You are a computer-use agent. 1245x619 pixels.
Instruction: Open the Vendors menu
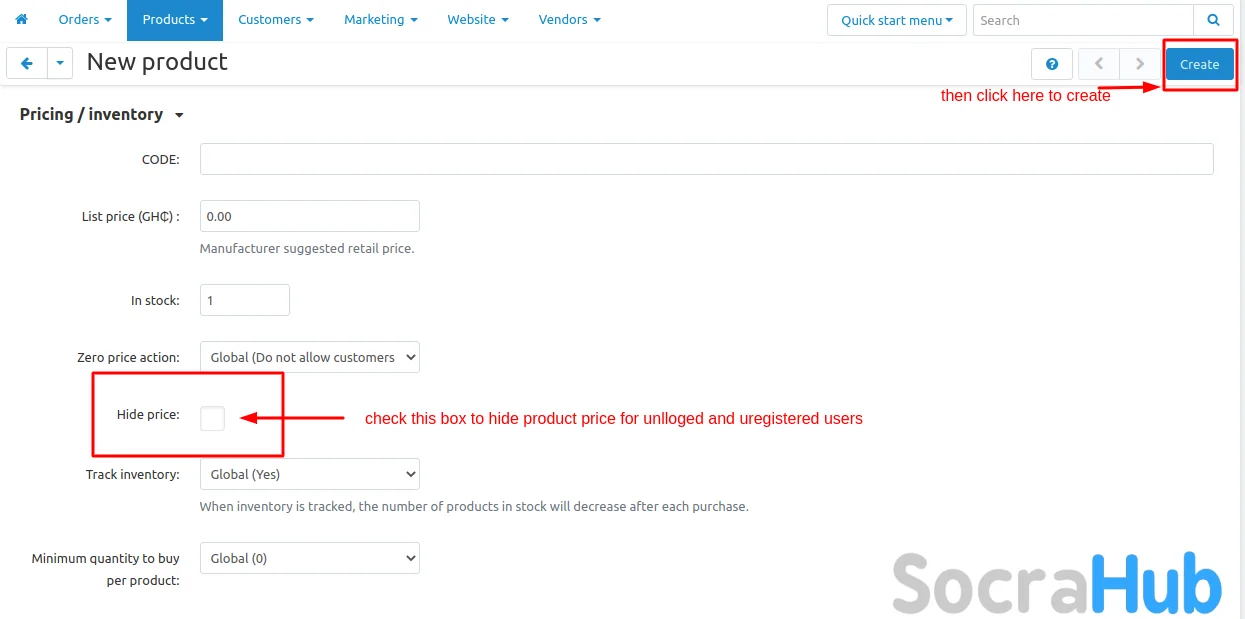(x=569, y=19)
